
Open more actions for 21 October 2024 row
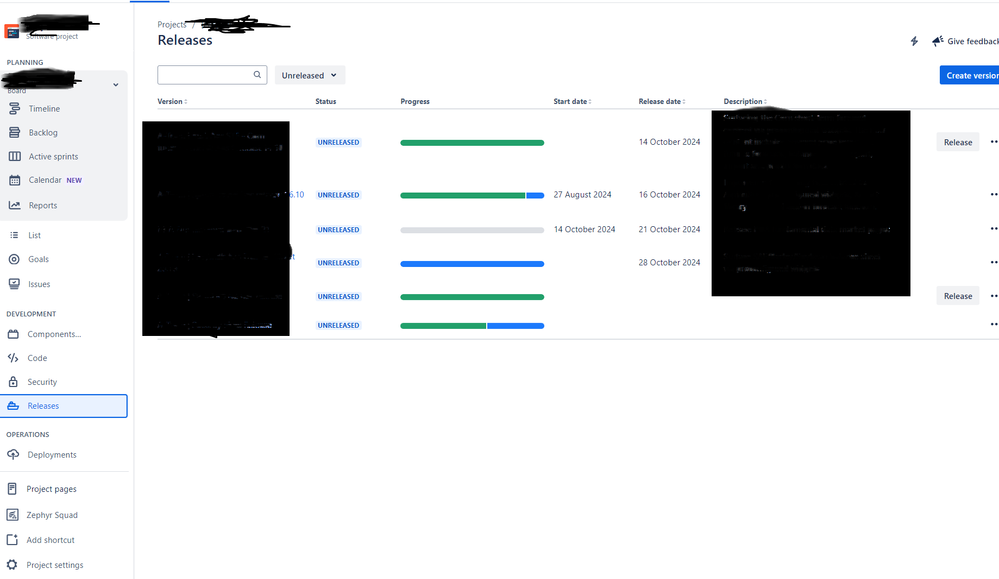[x=993, y=229]
